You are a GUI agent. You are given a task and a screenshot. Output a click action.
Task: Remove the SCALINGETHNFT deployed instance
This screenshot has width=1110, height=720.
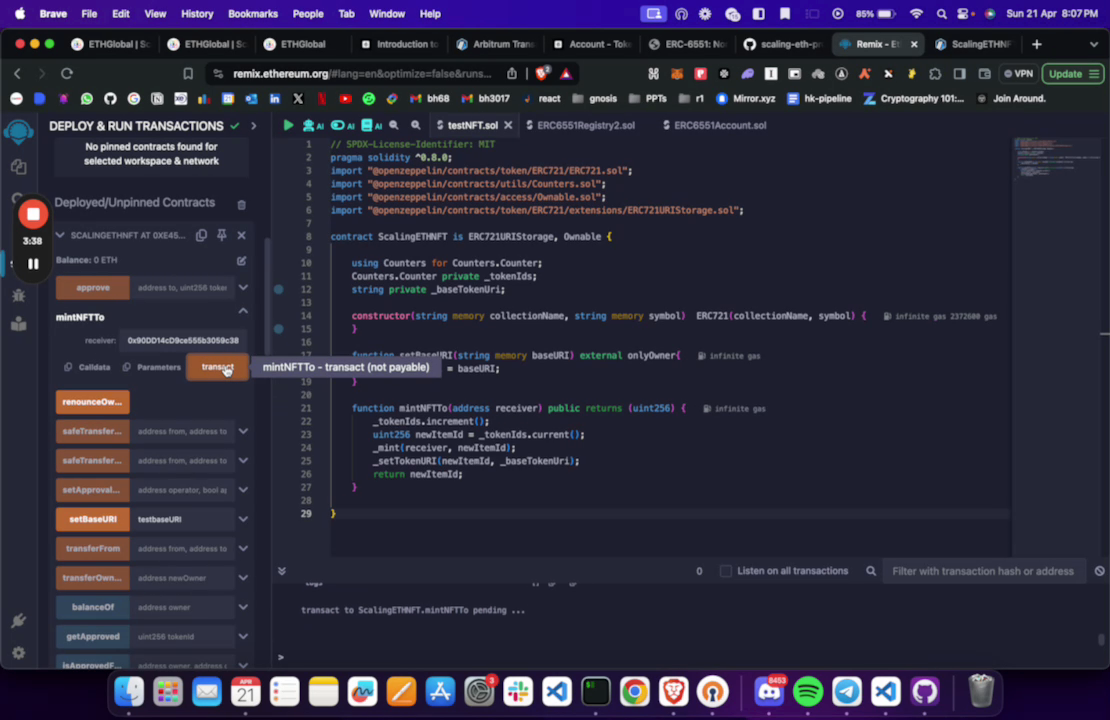[x=241, y=235]
